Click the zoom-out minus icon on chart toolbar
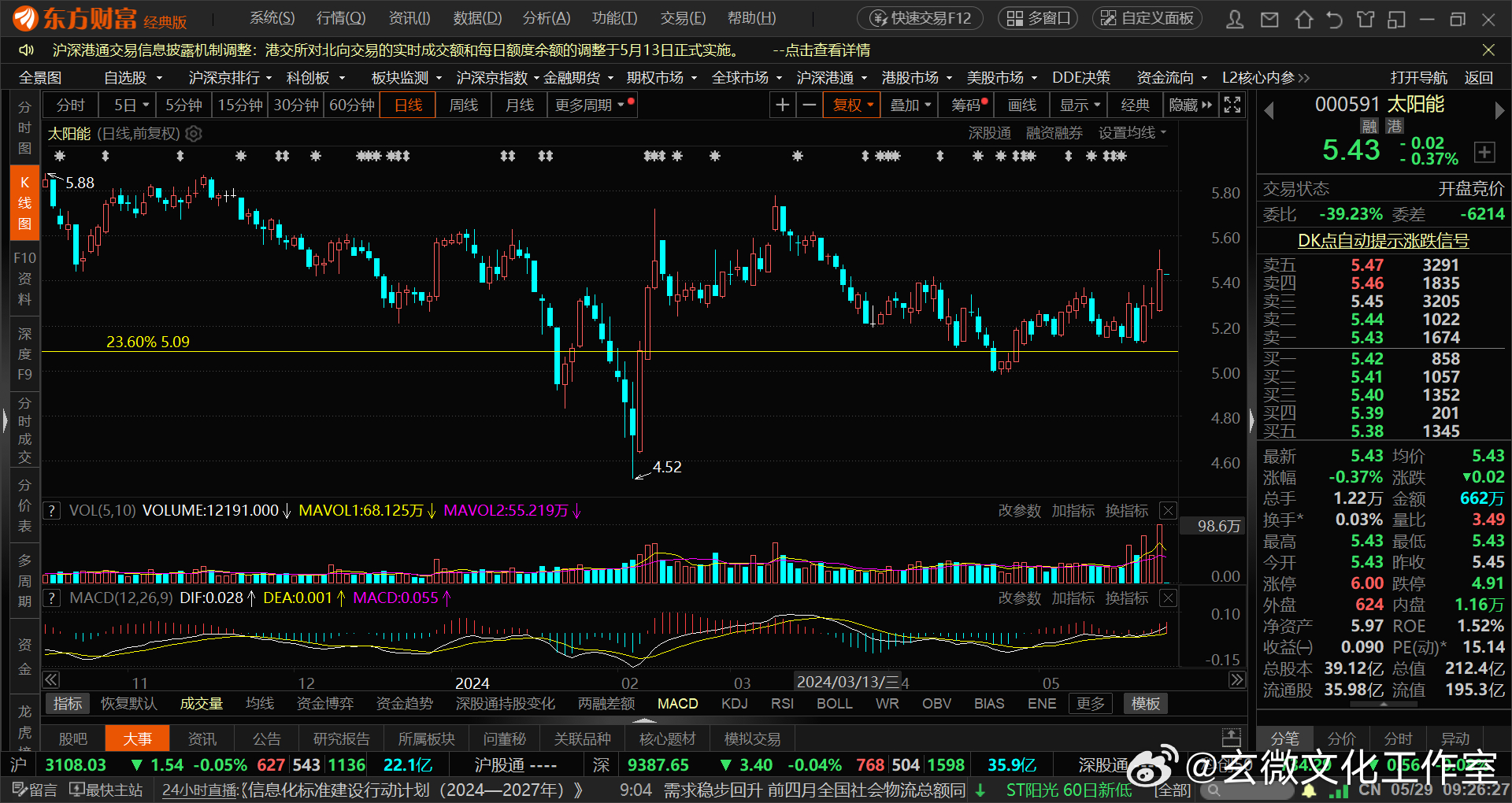 coord(809,105)
